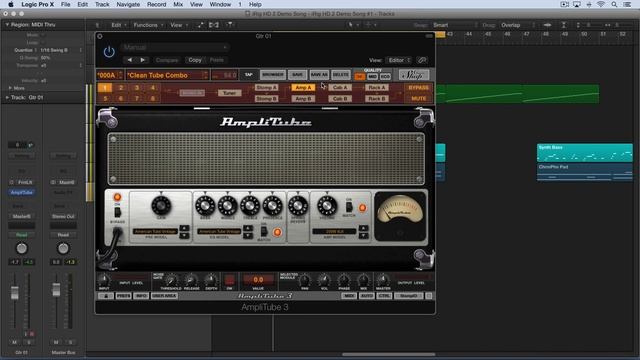Select the Stomp A module

(266, 88)
